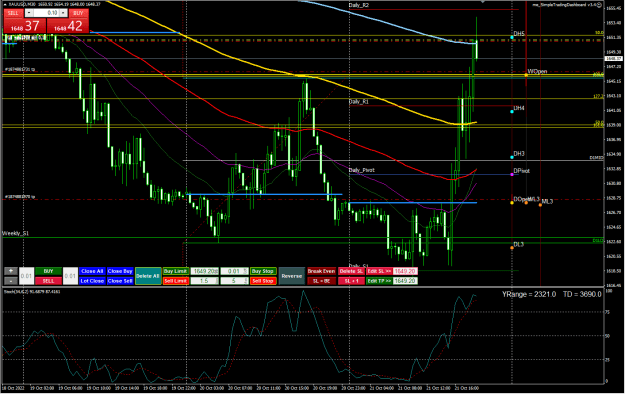Click the Reverse button

tap(291, 276)
